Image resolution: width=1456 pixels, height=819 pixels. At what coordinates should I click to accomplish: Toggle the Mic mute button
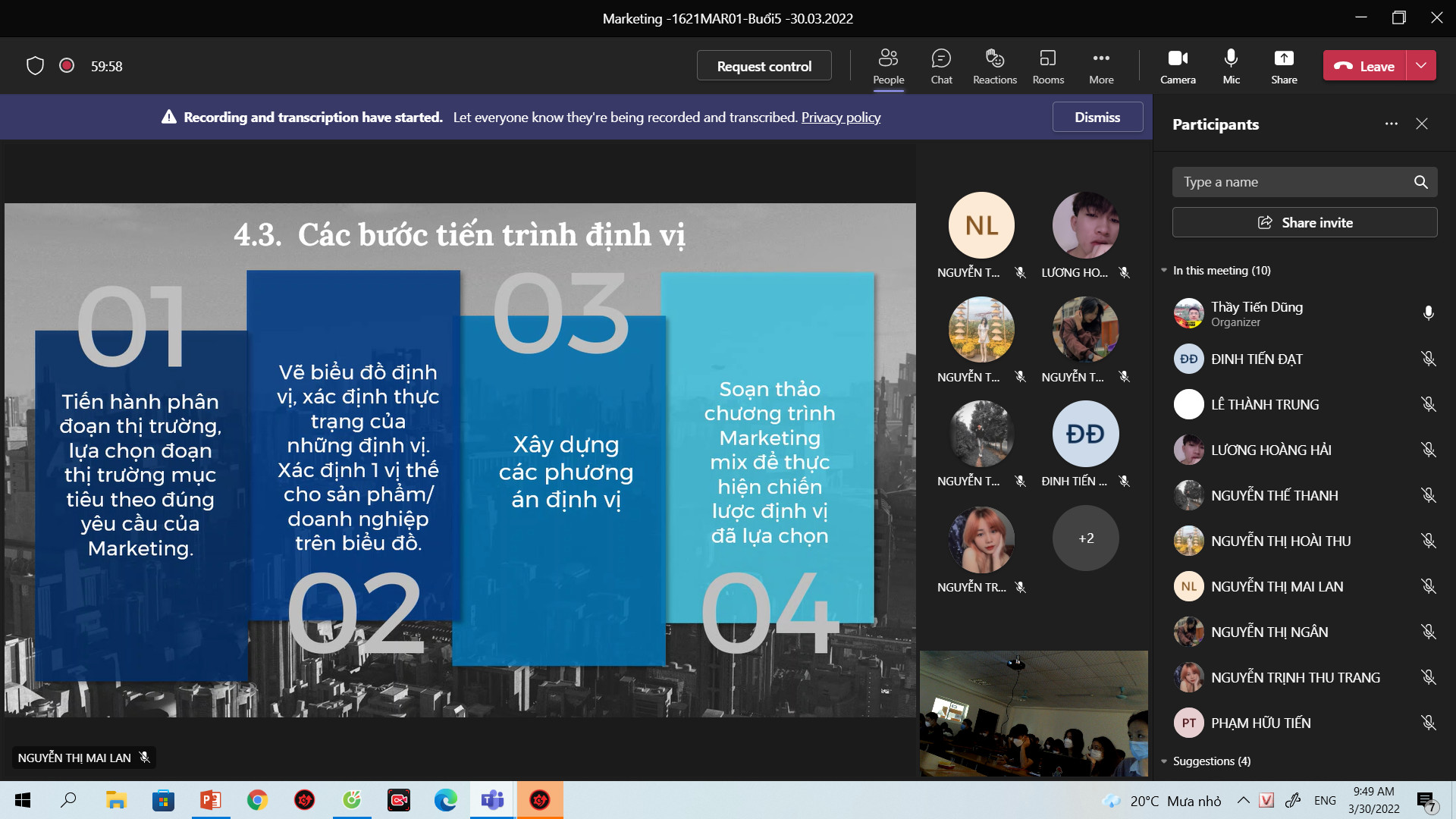(1231, 66)
